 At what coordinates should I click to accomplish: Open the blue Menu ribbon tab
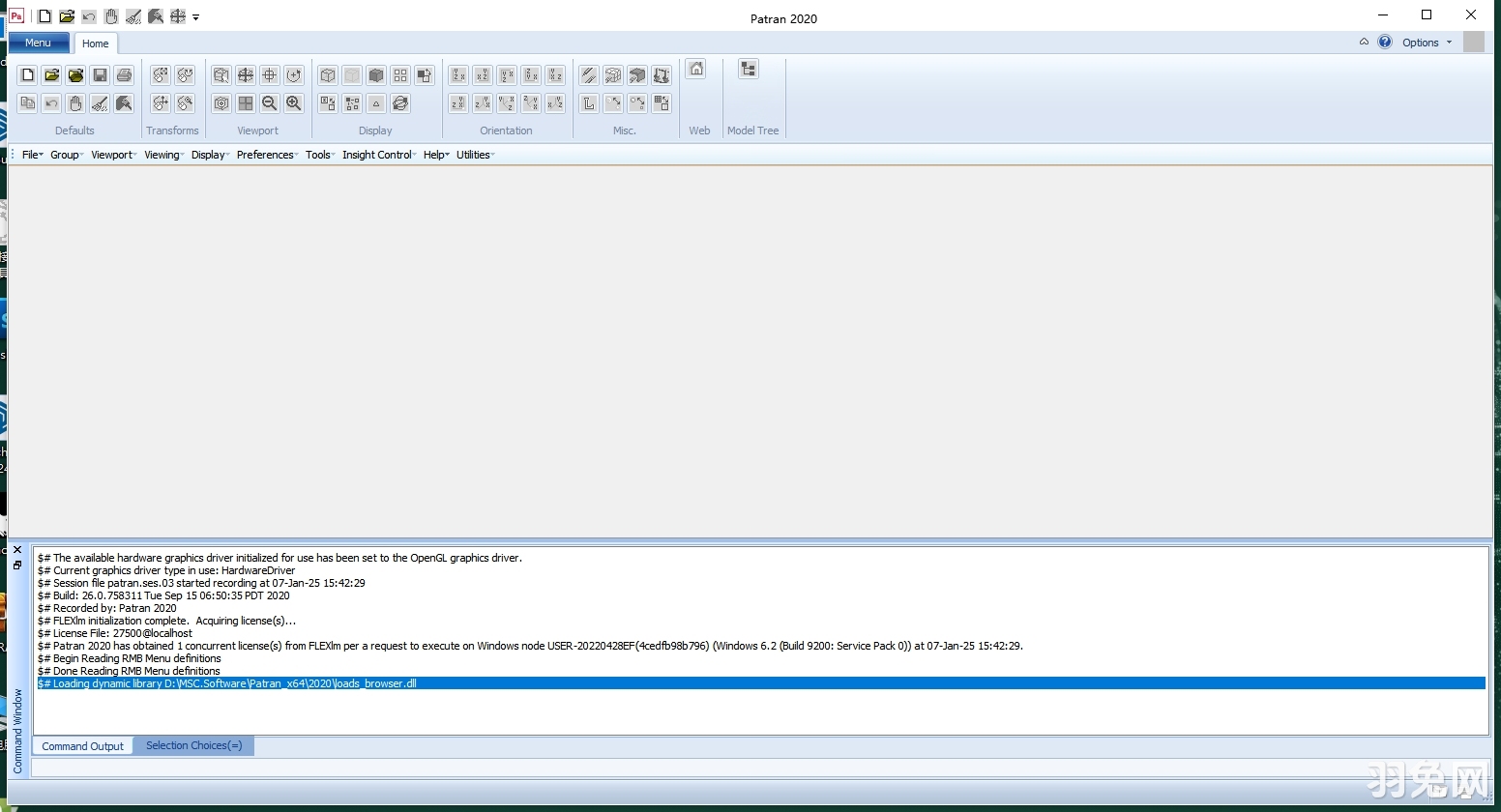39,43
